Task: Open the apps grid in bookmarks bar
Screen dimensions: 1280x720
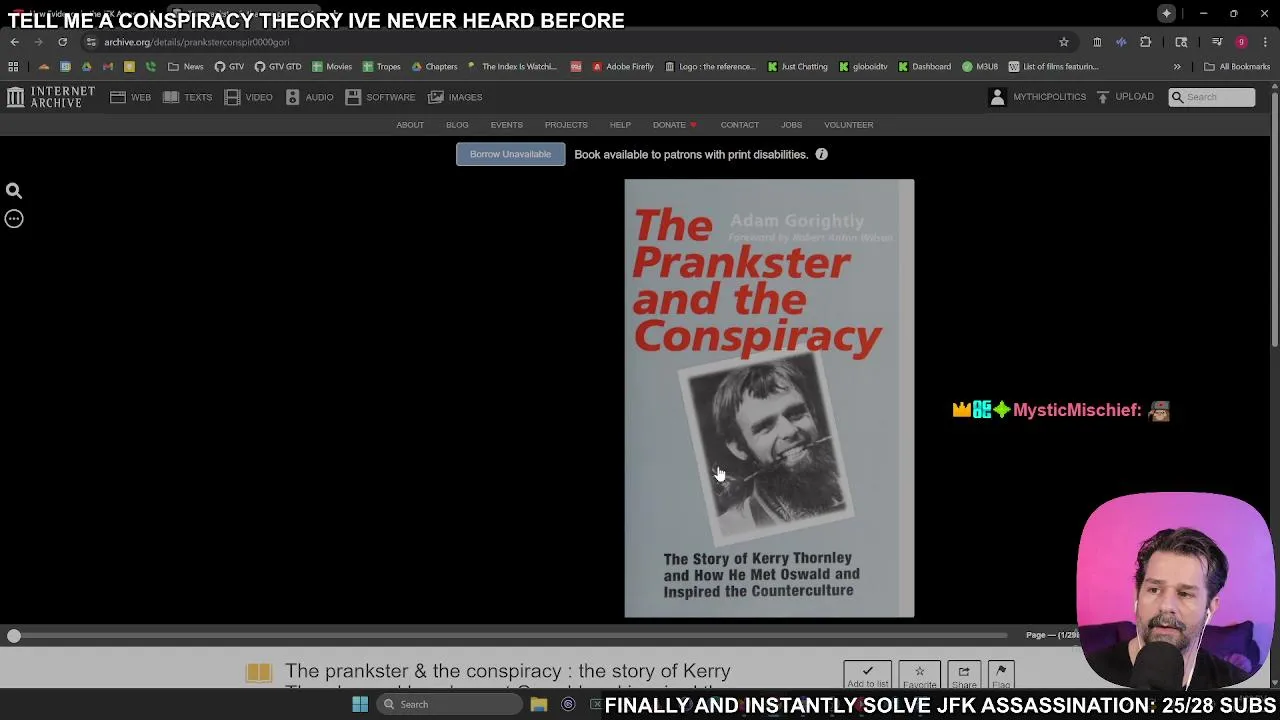Action: [x=13, y=67]
